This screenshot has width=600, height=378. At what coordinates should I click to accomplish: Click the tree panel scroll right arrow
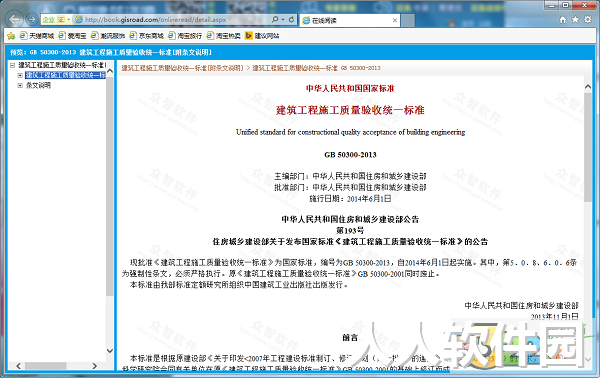click(95, 366)
